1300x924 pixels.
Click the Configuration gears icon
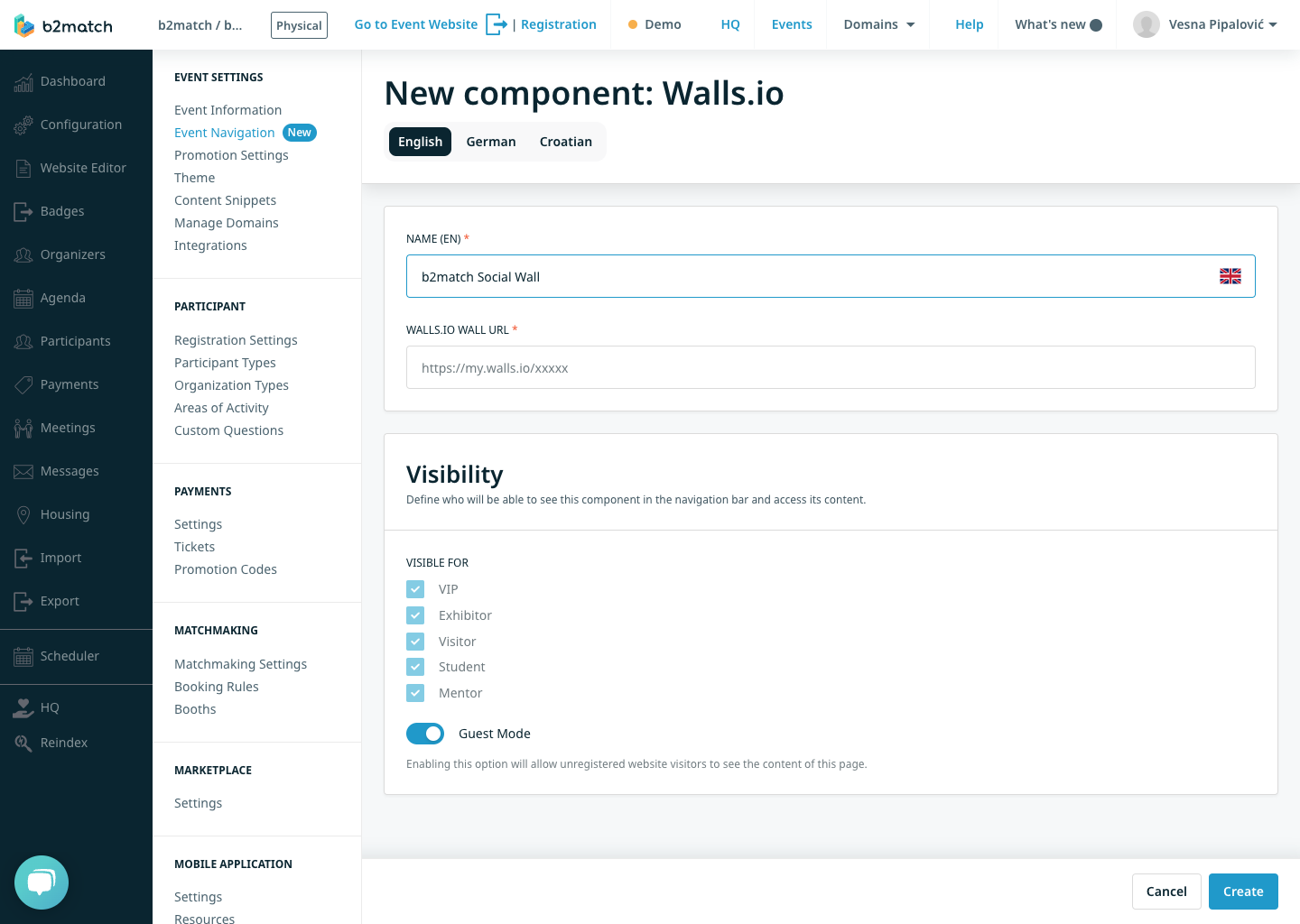(23, 125)
